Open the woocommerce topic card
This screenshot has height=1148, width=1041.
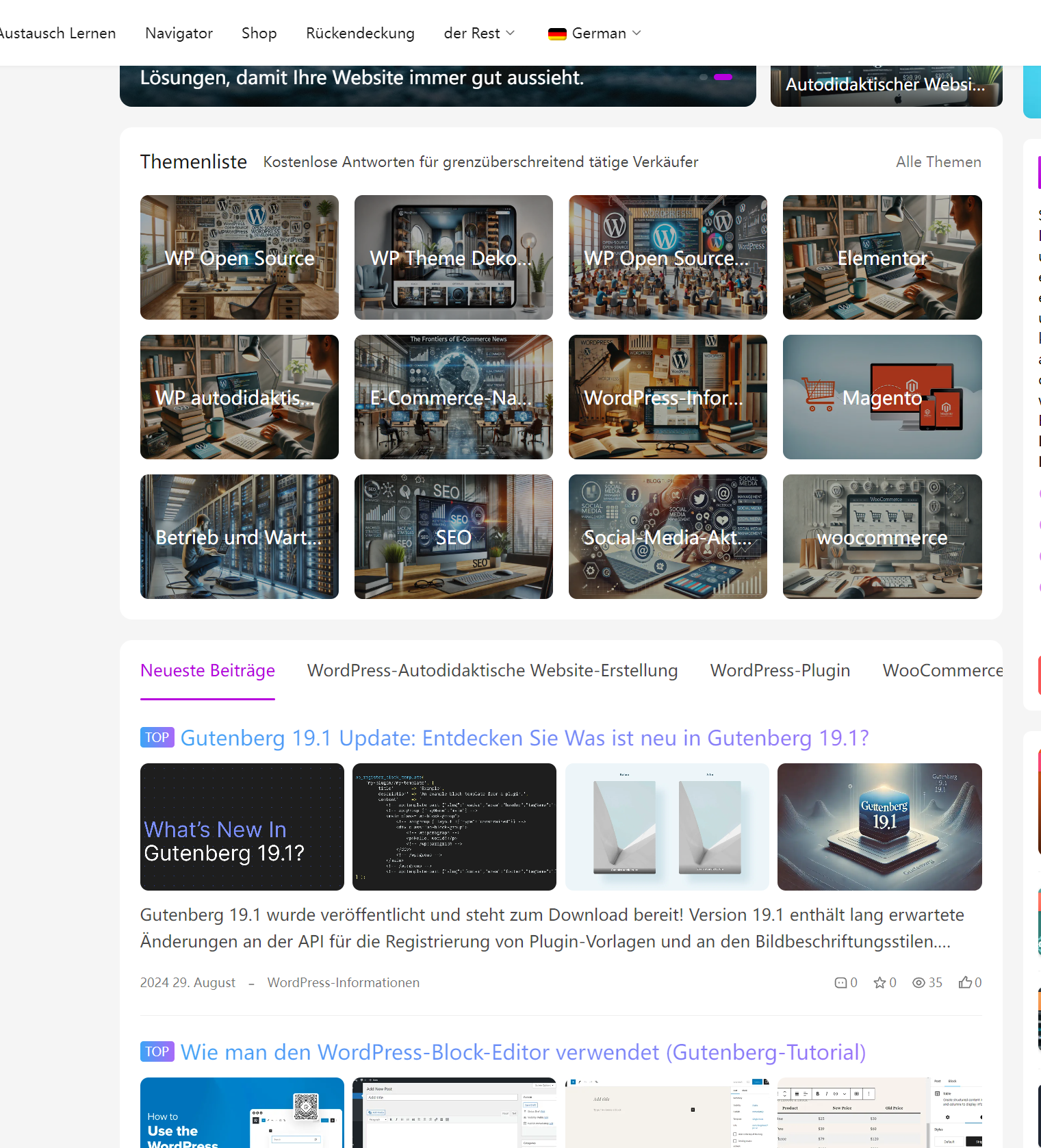click(882, 537)
